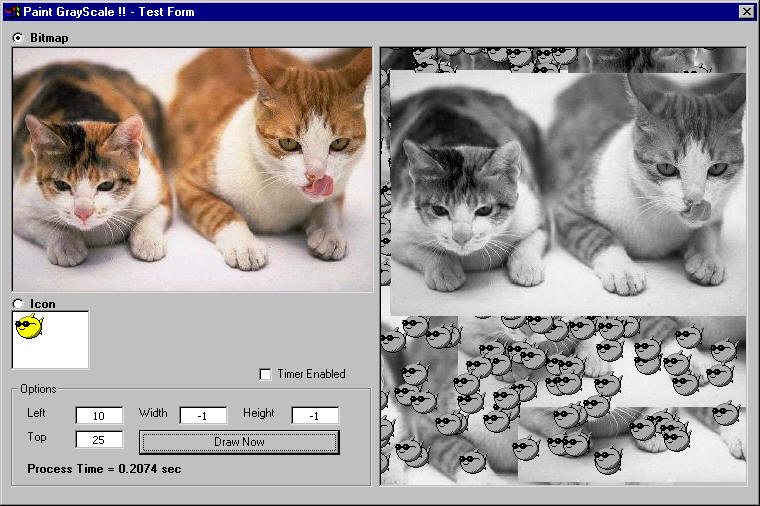The width and height of the screenshot is (760, 506).
Task: Click the application icon in the title bar
Action: (x=11, y=12)
